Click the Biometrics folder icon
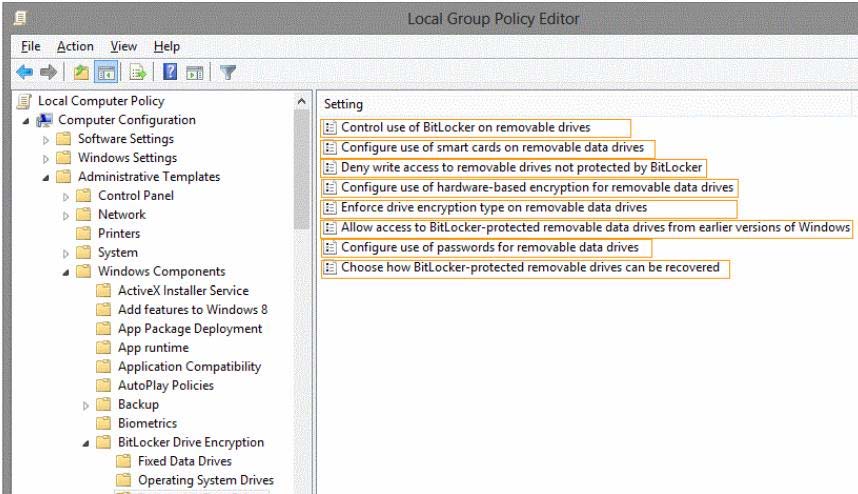858x494 pixels. 103,423
